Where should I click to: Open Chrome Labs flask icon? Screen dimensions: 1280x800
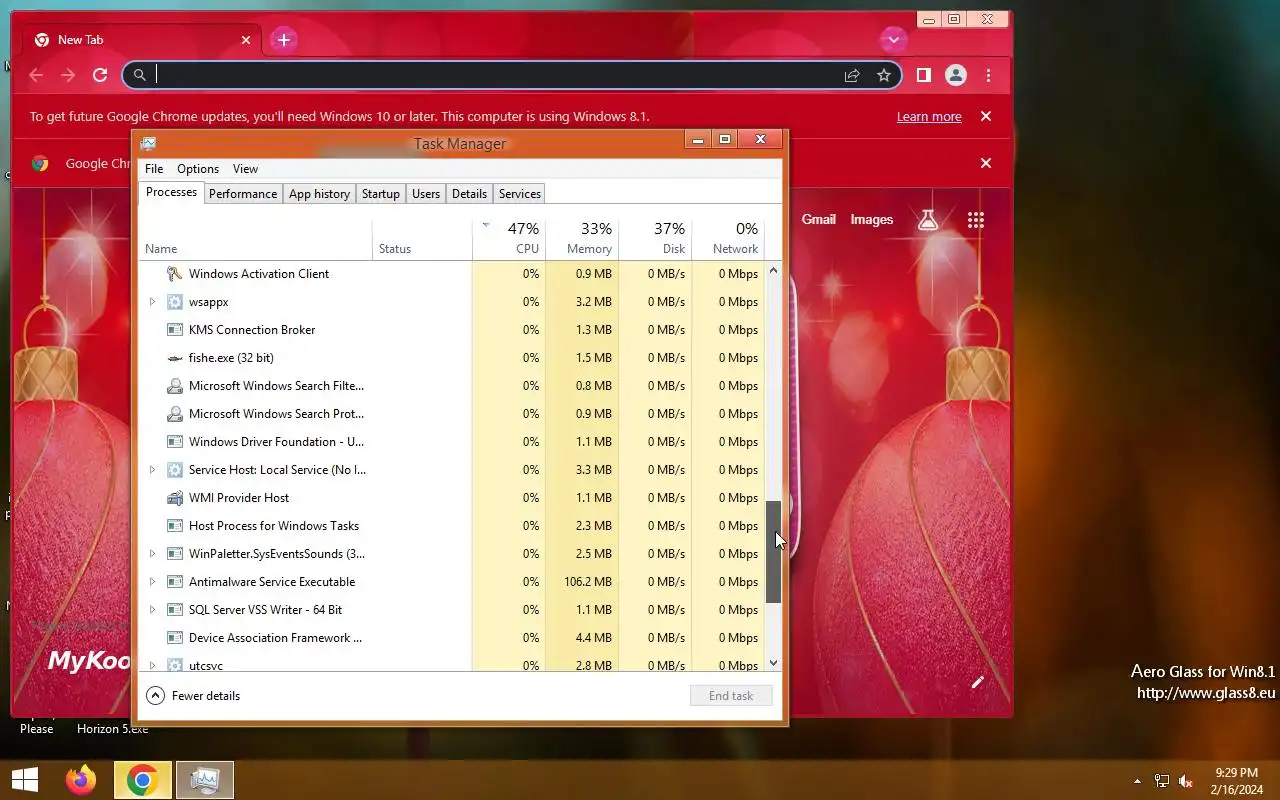pos(928,220)
